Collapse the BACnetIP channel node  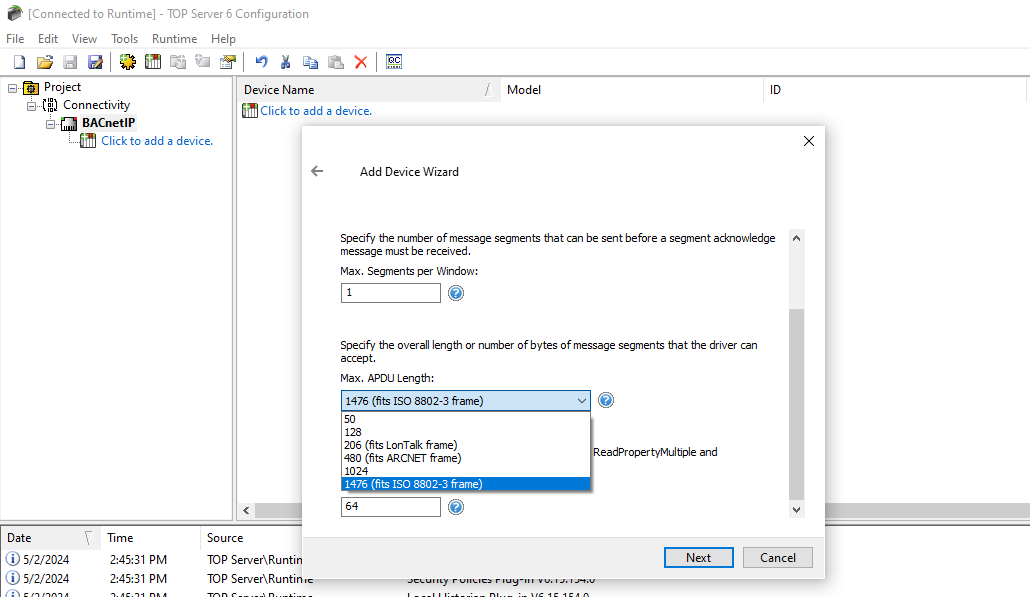[x=50, y=122]
